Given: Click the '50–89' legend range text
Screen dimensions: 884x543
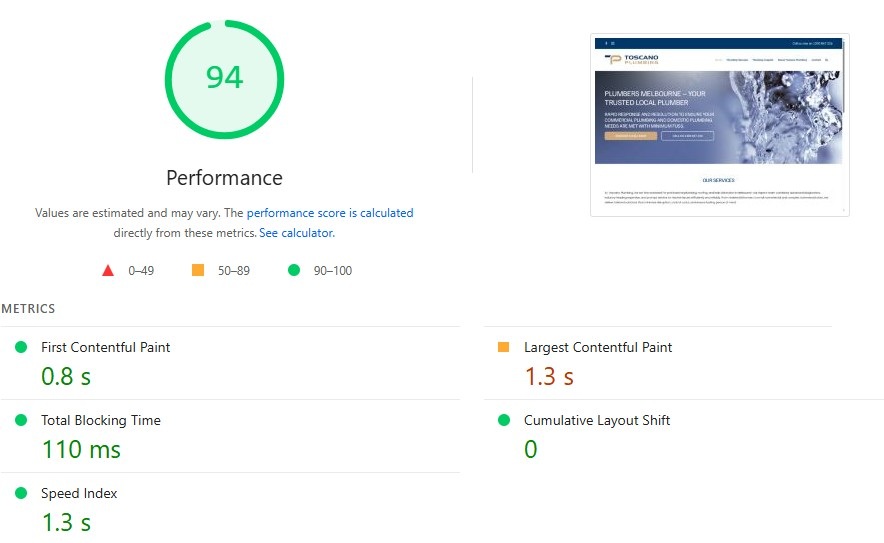Looking at the screenshot, I should point(234,271).
